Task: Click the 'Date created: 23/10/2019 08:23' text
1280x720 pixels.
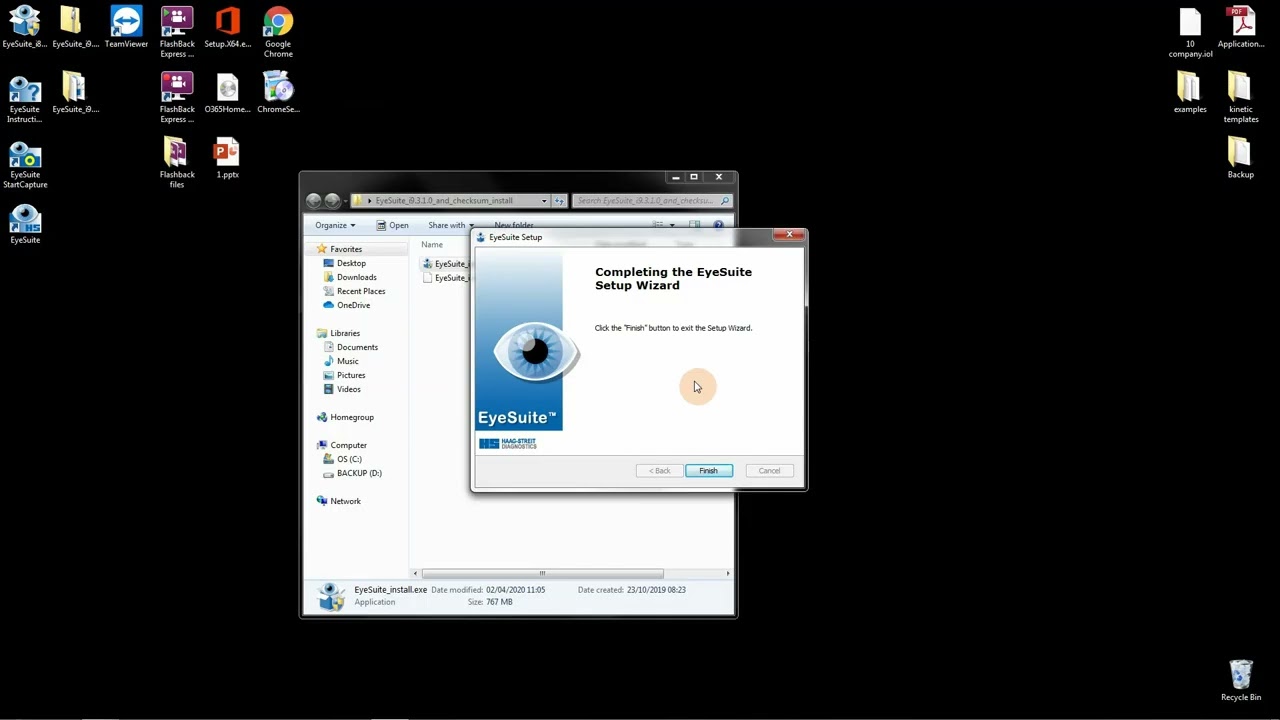Action: coord(632,590)
